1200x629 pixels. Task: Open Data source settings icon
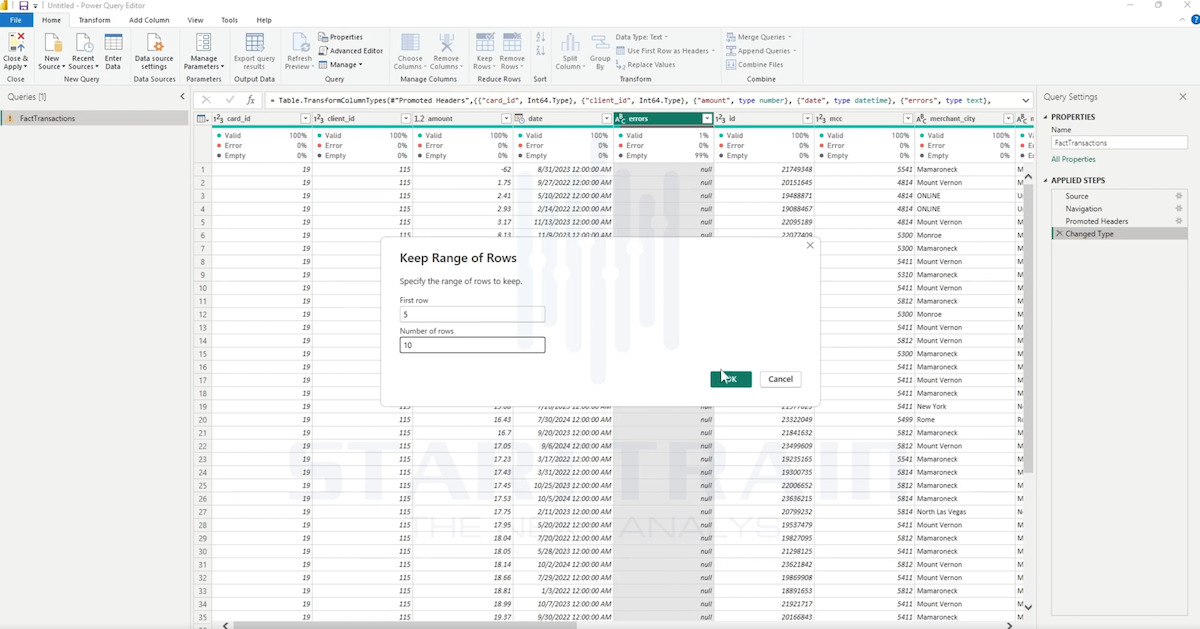point(154,43)
